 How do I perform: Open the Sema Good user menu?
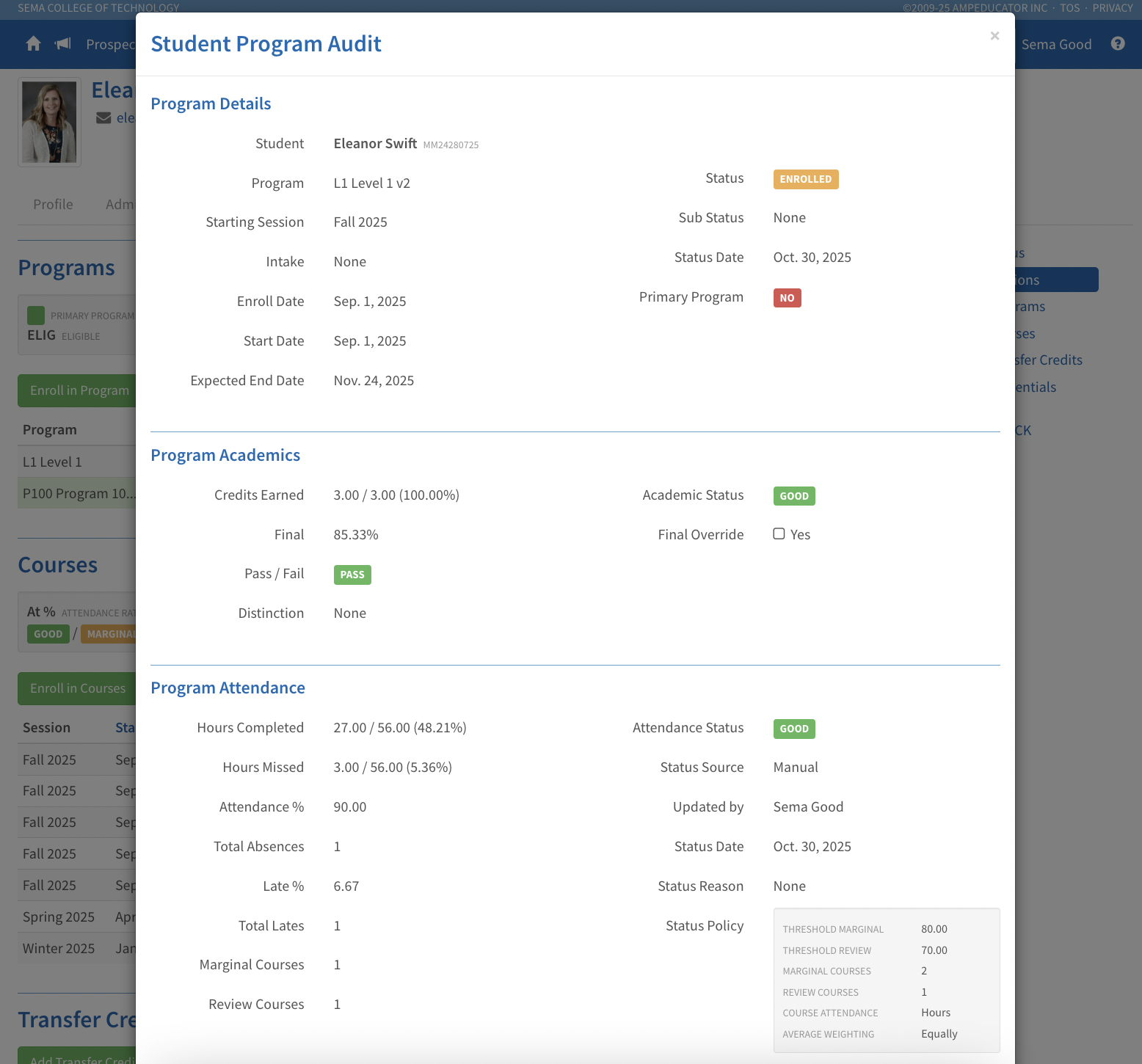[x=1055, y=45]
